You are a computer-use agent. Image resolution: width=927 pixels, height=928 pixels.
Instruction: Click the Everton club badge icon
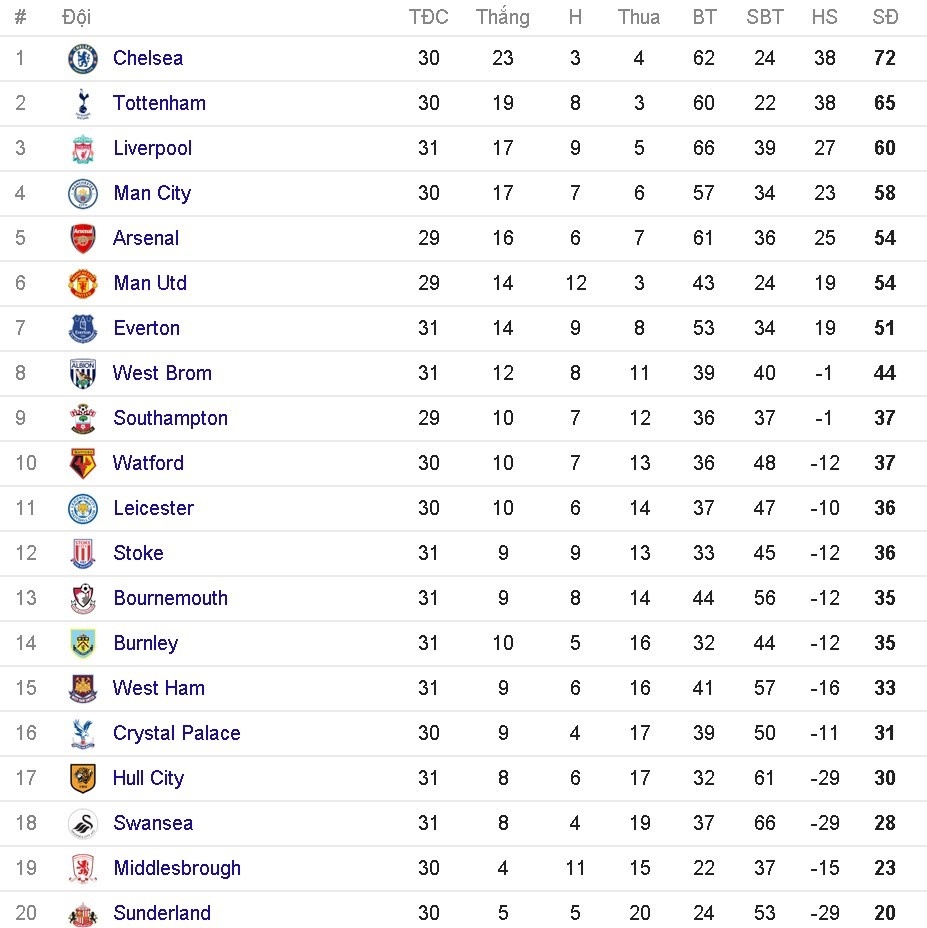coord(83,329)
